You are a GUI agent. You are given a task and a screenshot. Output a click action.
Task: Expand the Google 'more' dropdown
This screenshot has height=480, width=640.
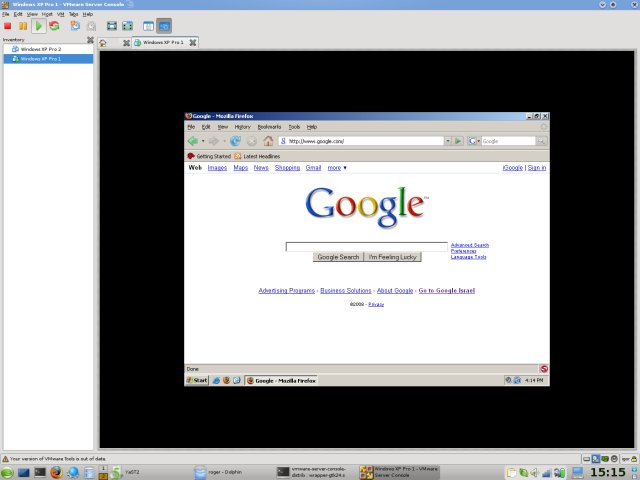pos(337,168)
